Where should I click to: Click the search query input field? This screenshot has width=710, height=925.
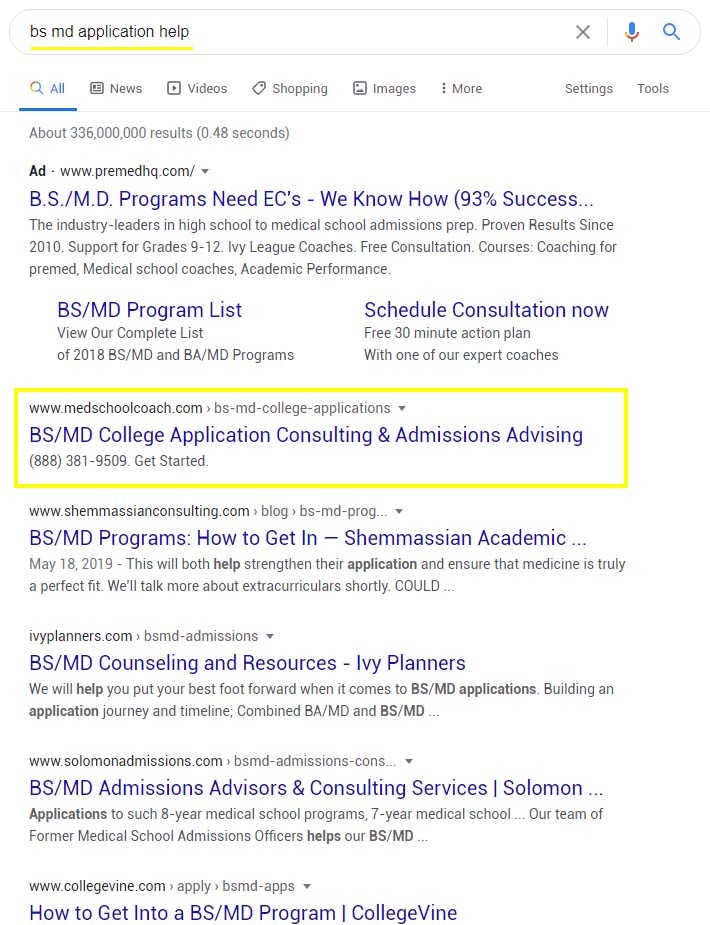300,32
